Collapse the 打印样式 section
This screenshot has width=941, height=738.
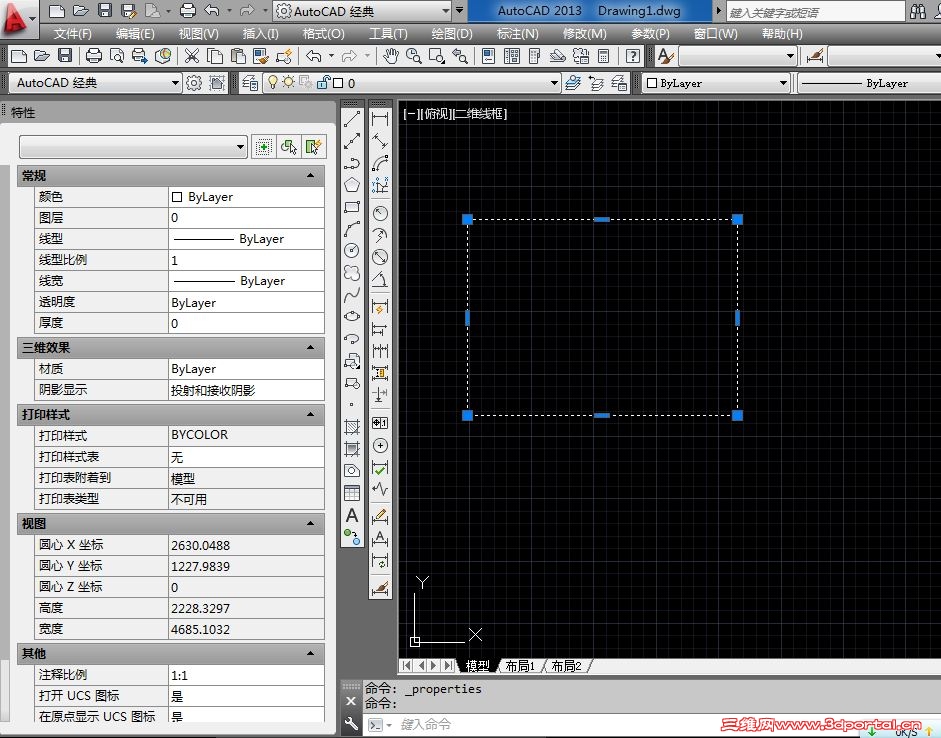310,414
